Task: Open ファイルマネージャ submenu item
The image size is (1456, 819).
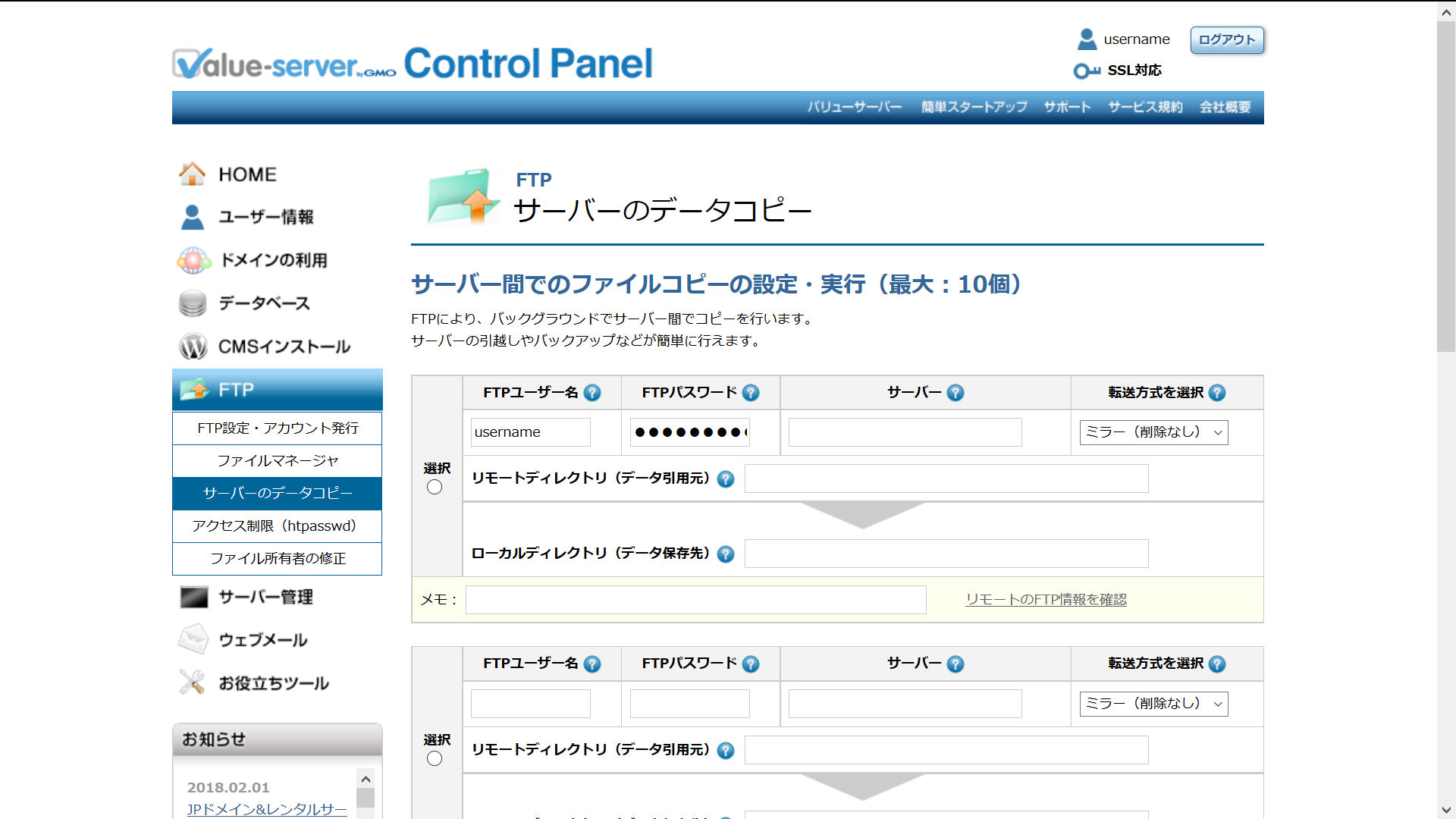Action: coord(278,461)
